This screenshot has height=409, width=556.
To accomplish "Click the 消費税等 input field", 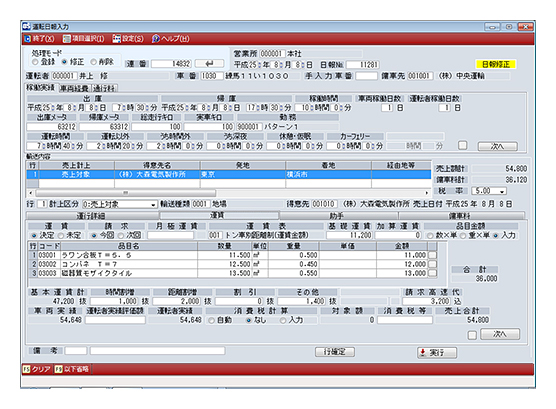I will click(x=405, y=320).
